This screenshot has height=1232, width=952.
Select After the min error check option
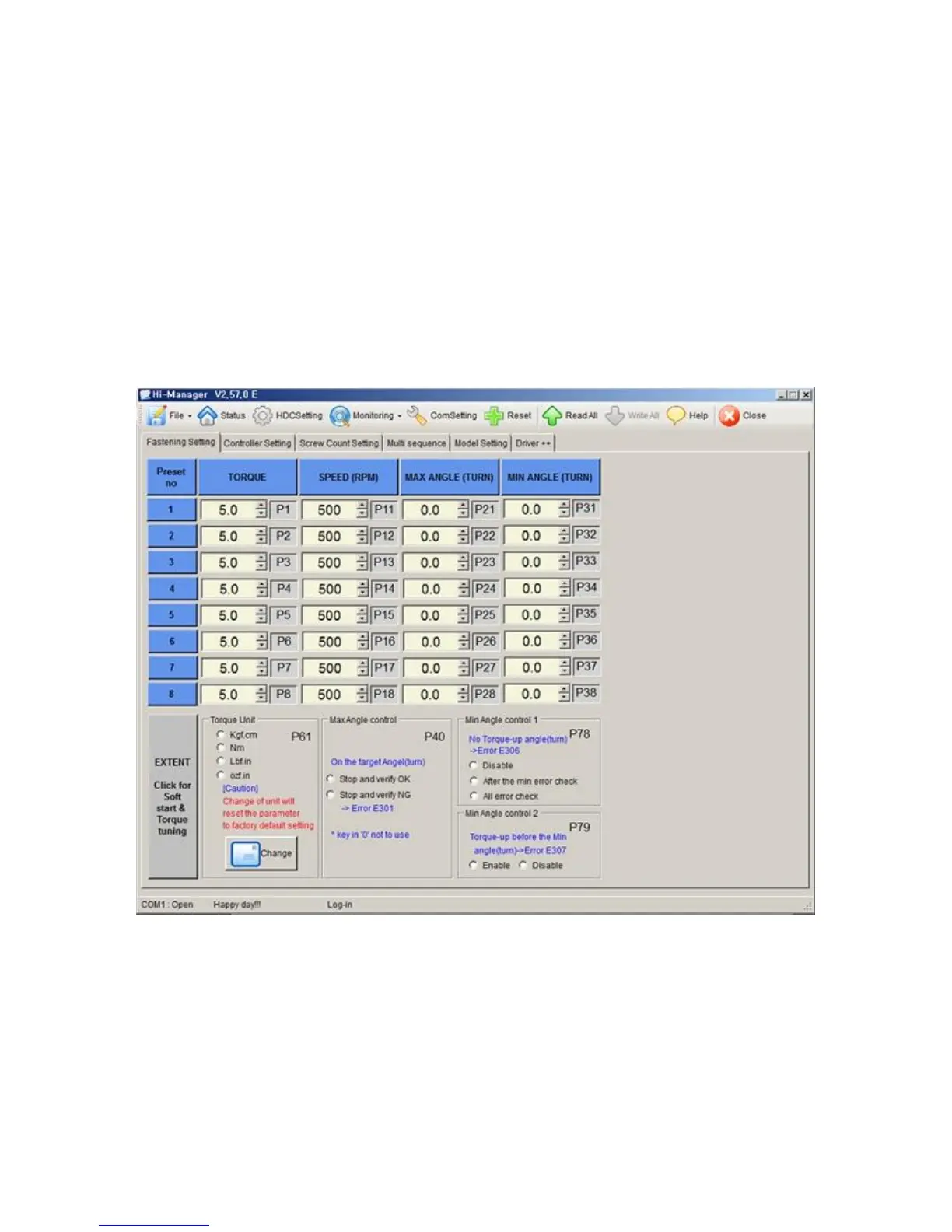click(474, 781)
